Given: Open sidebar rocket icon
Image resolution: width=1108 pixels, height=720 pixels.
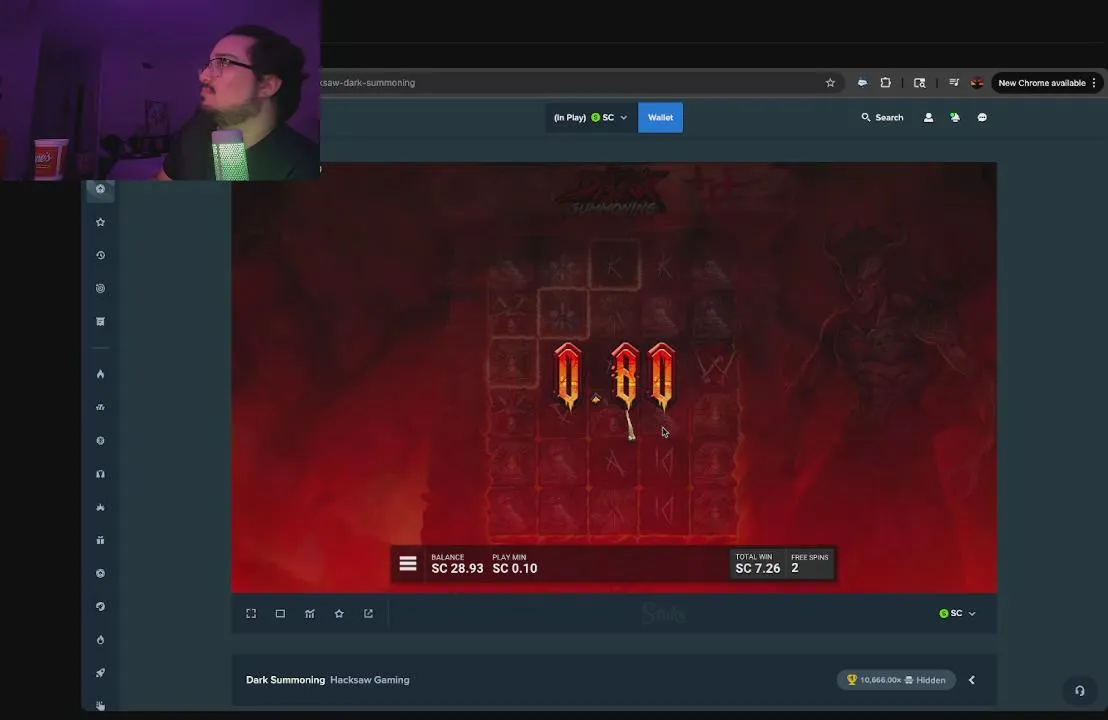Looking at the screenshot, I should click(x=100, y=673).
